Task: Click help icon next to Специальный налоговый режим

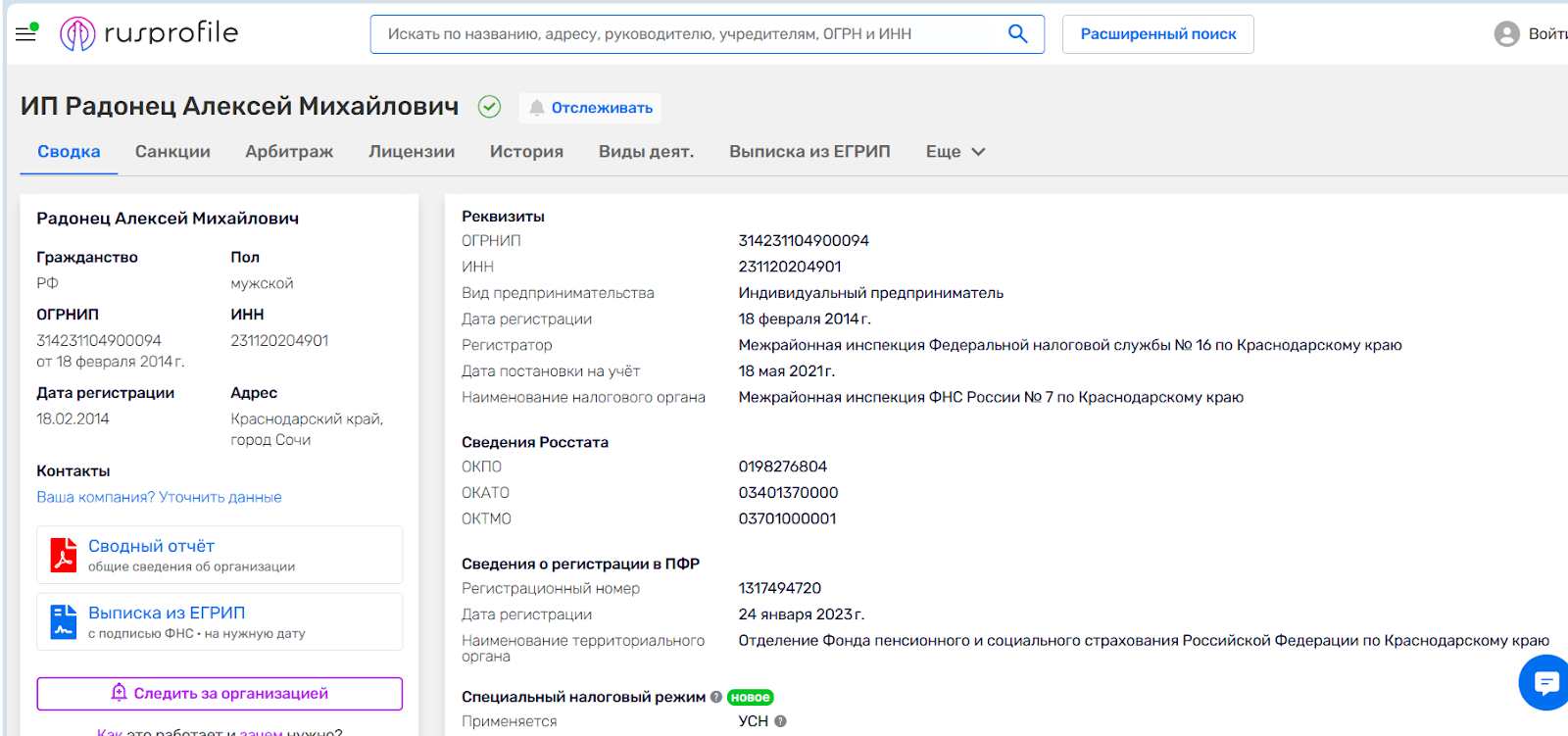Action: click(716, 697)
